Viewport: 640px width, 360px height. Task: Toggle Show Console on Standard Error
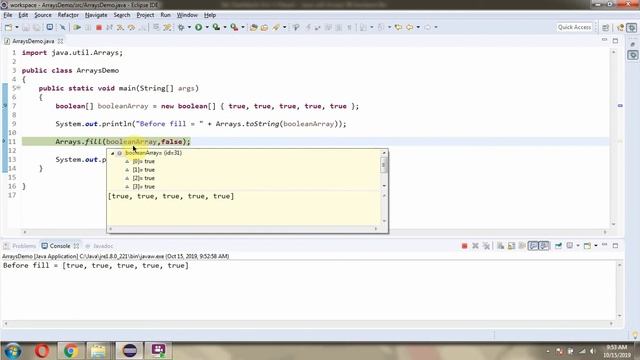(x=544, y=246)
